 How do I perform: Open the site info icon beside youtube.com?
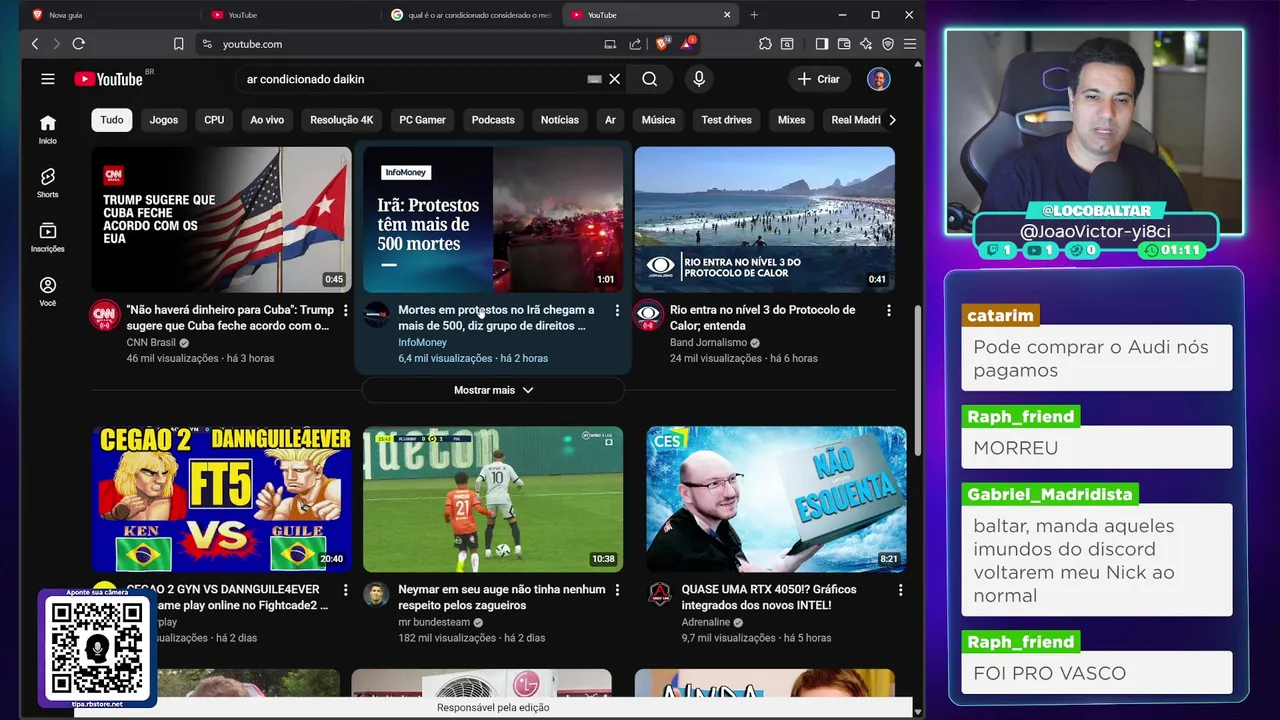pos(207,44)
